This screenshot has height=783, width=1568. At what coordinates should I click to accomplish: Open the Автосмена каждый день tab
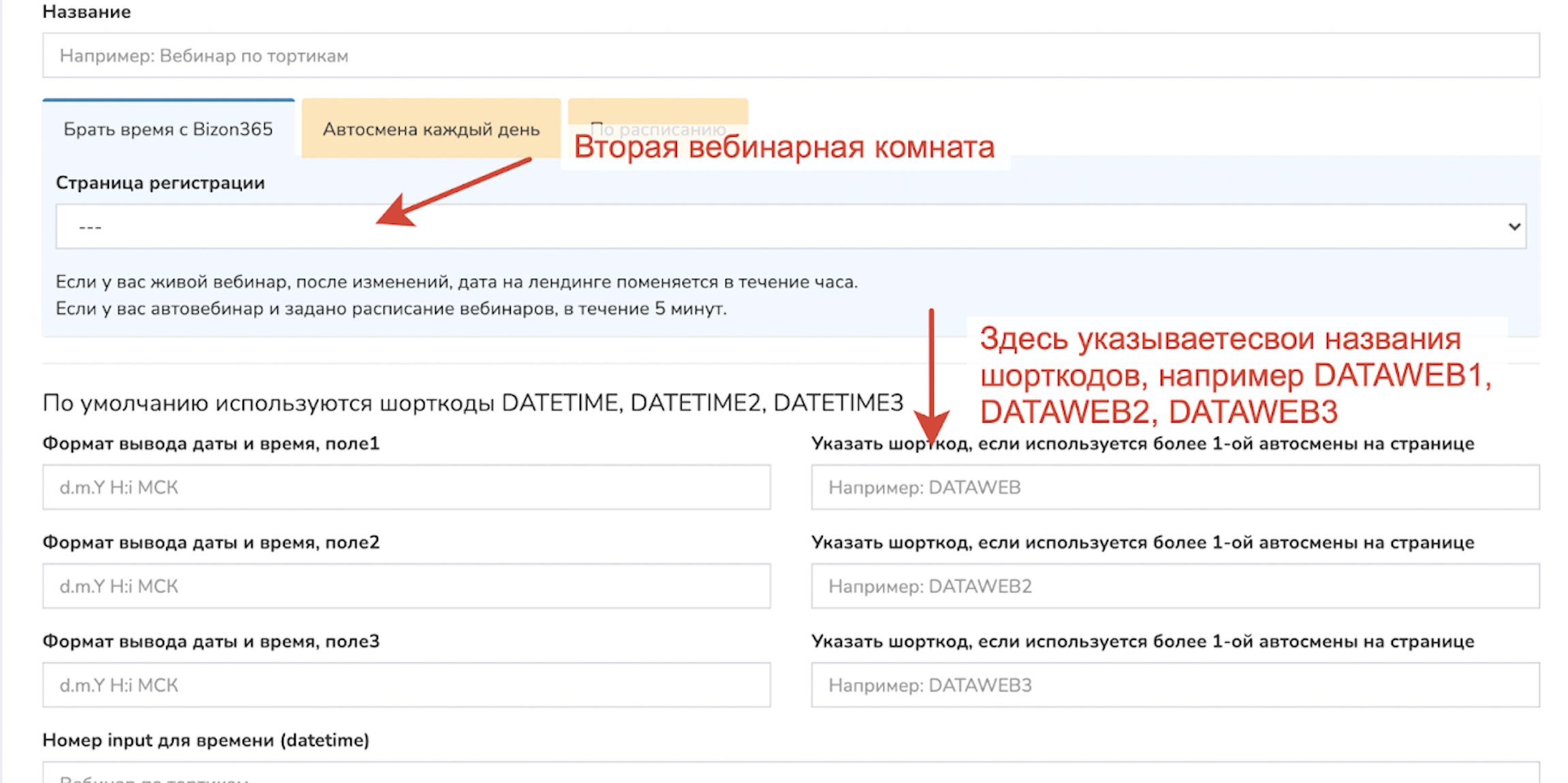[430, 129]
